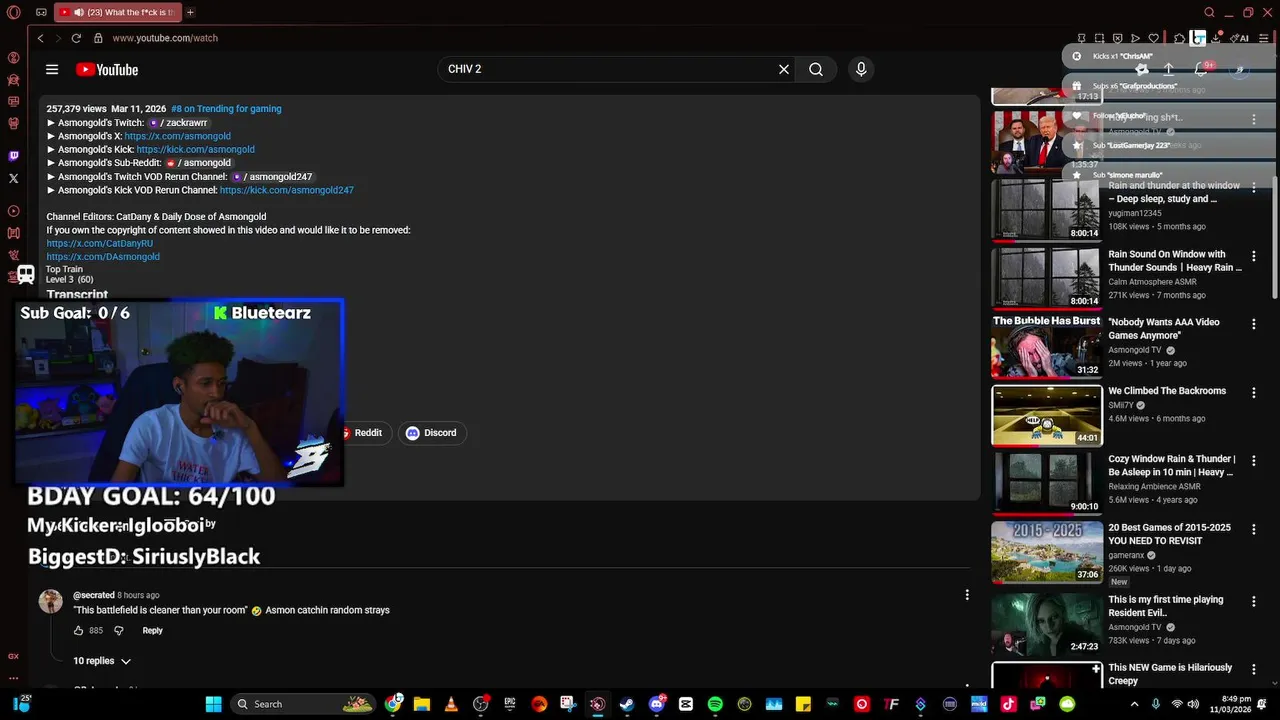The width and height of the screenshot is (1280, 720).
Task: Open more options for 'Rain and thunder' video
Action: 1254,187
